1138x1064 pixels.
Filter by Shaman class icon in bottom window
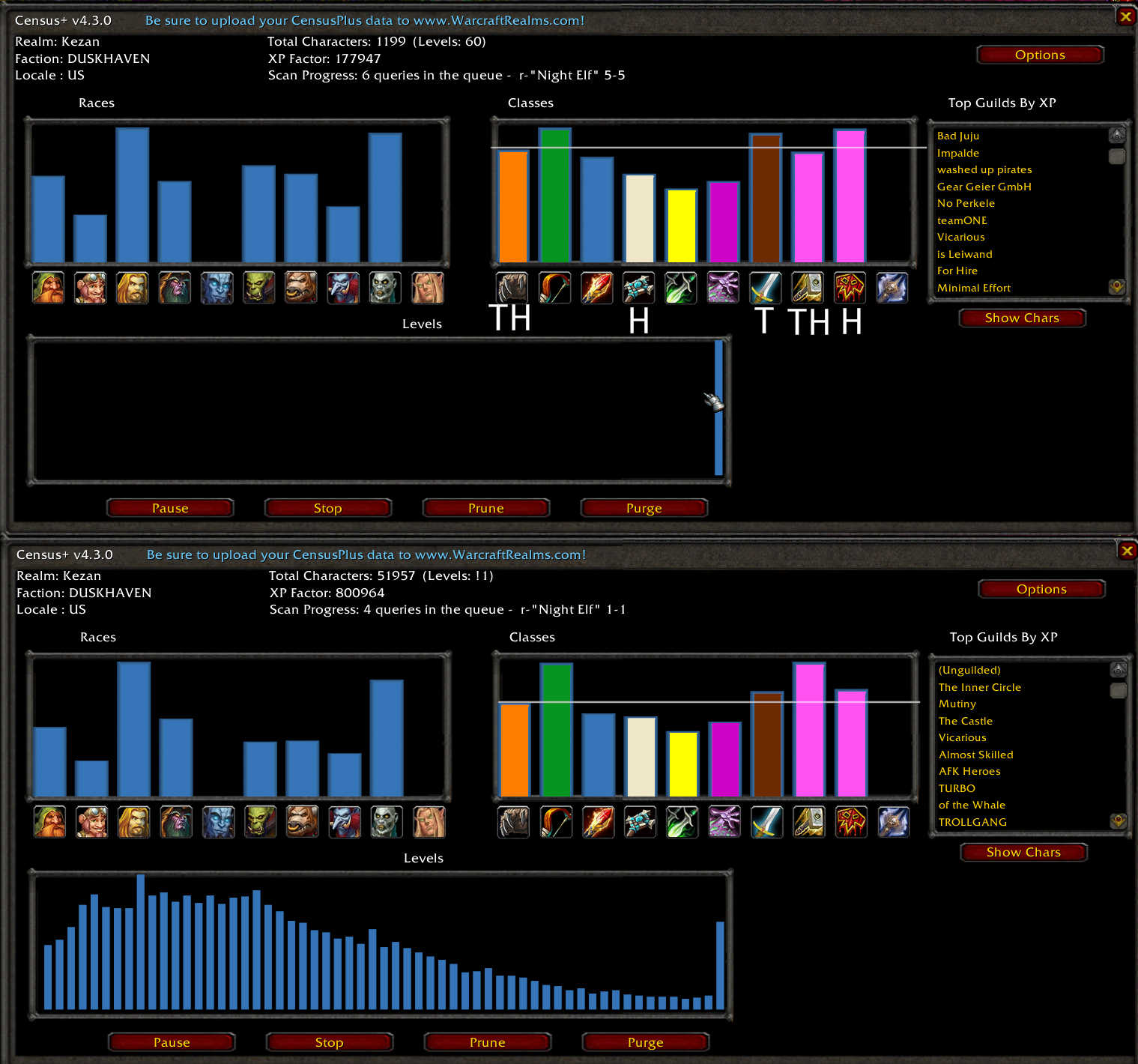(x=851, y=822)
